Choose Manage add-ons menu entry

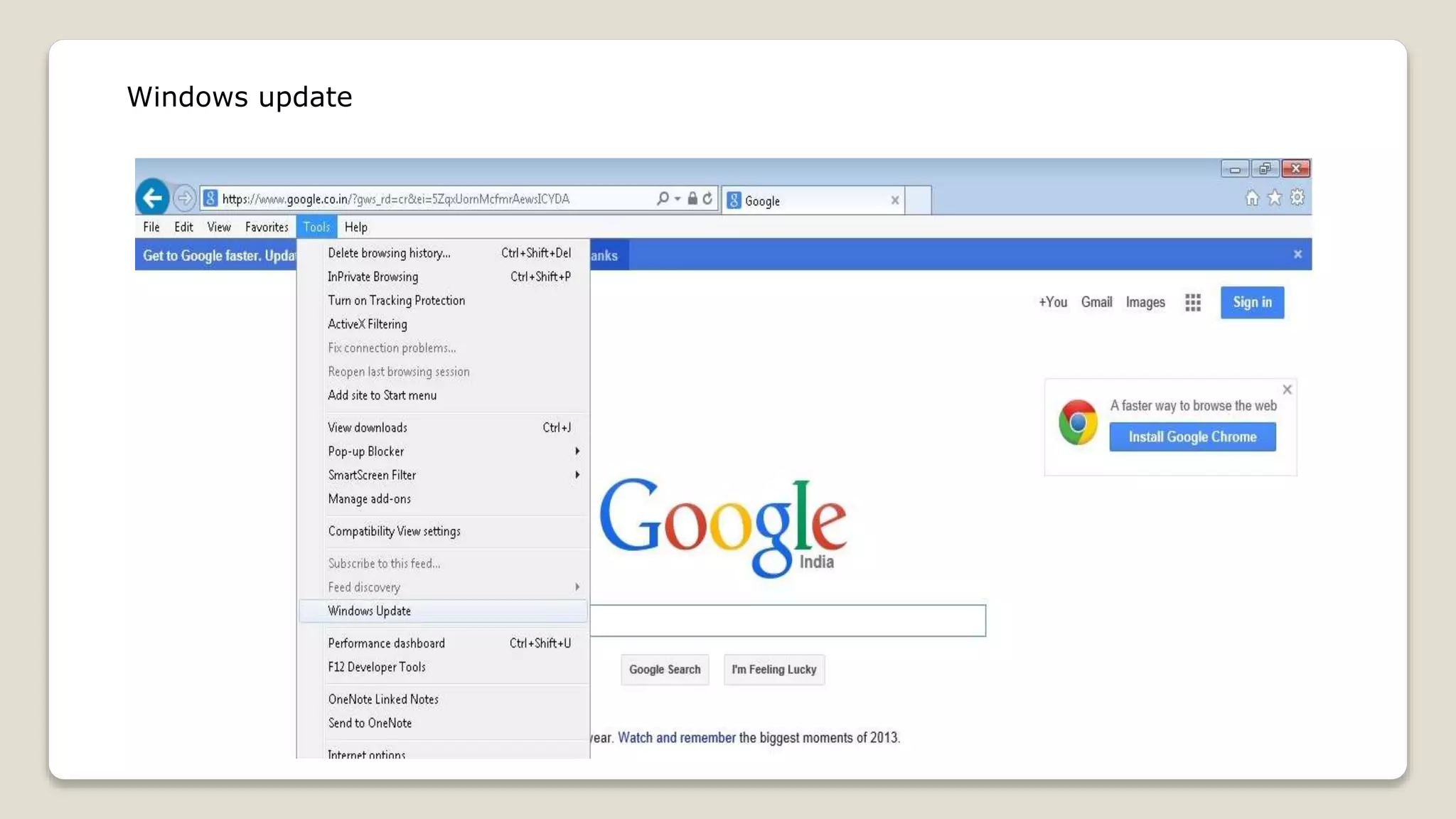tap(370, 499)
